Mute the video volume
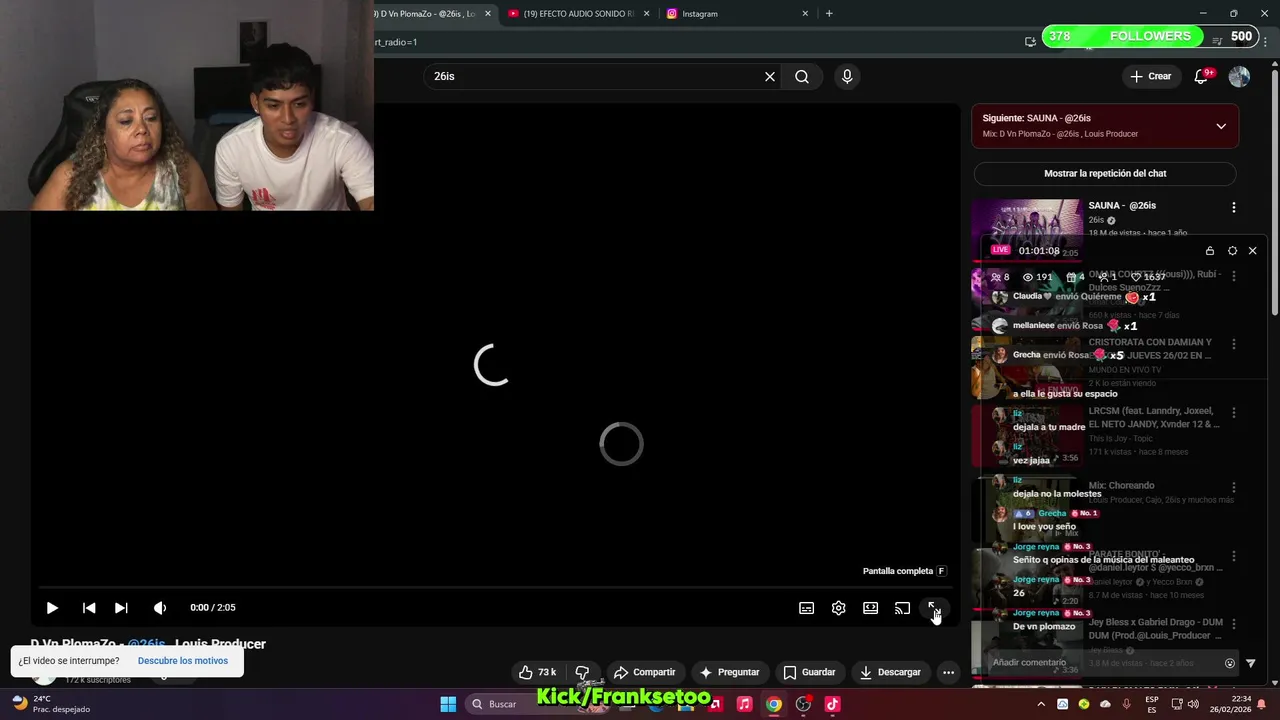The height and width of the screenshot is (720, 1280). 159,608
